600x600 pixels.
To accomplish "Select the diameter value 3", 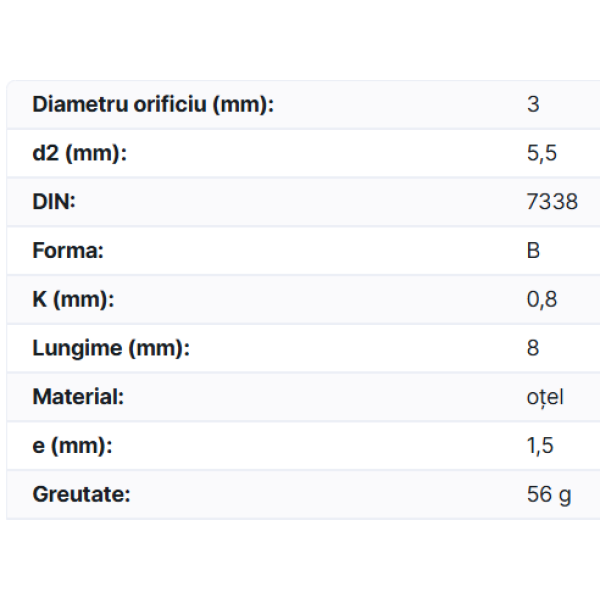I will click(x=533, y=104).
